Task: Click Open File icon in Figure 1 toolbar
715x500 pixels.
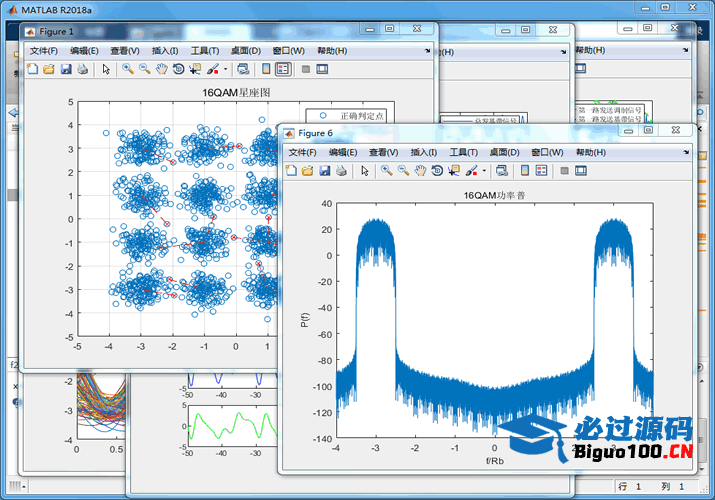Action: pos(49,69)
